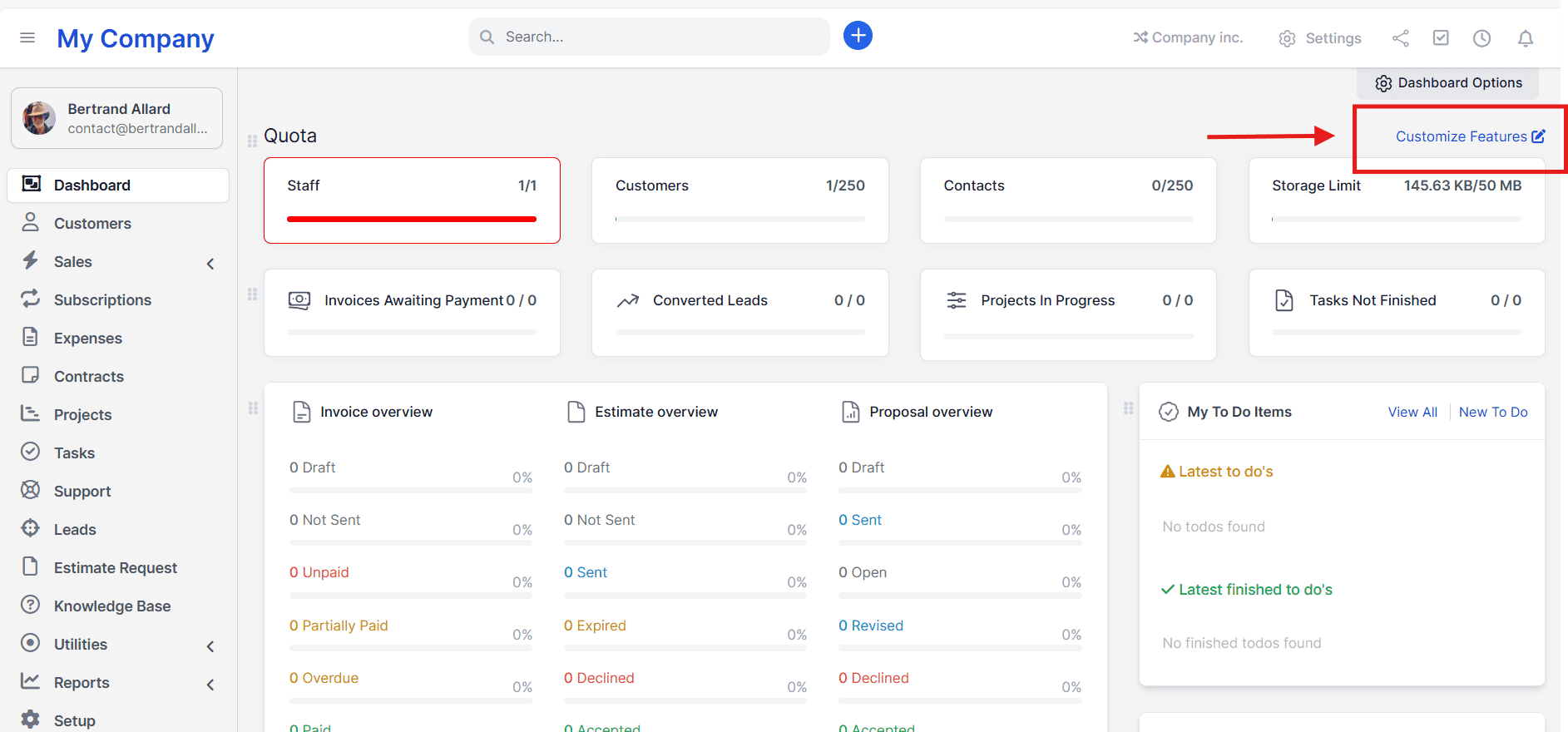The image size is (1568, 732).
Task: Go to Customers in the sidebar
Action: 92,224
